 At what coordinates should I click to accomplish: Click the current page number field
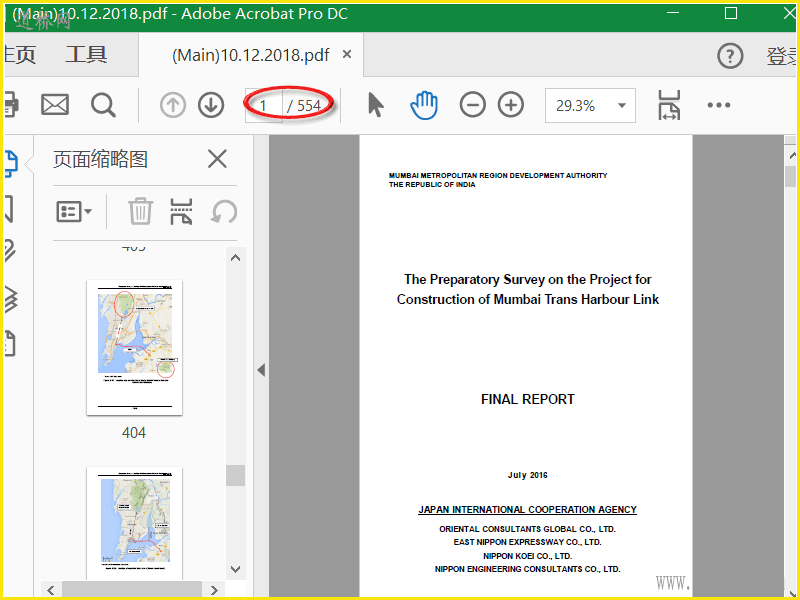263,106
